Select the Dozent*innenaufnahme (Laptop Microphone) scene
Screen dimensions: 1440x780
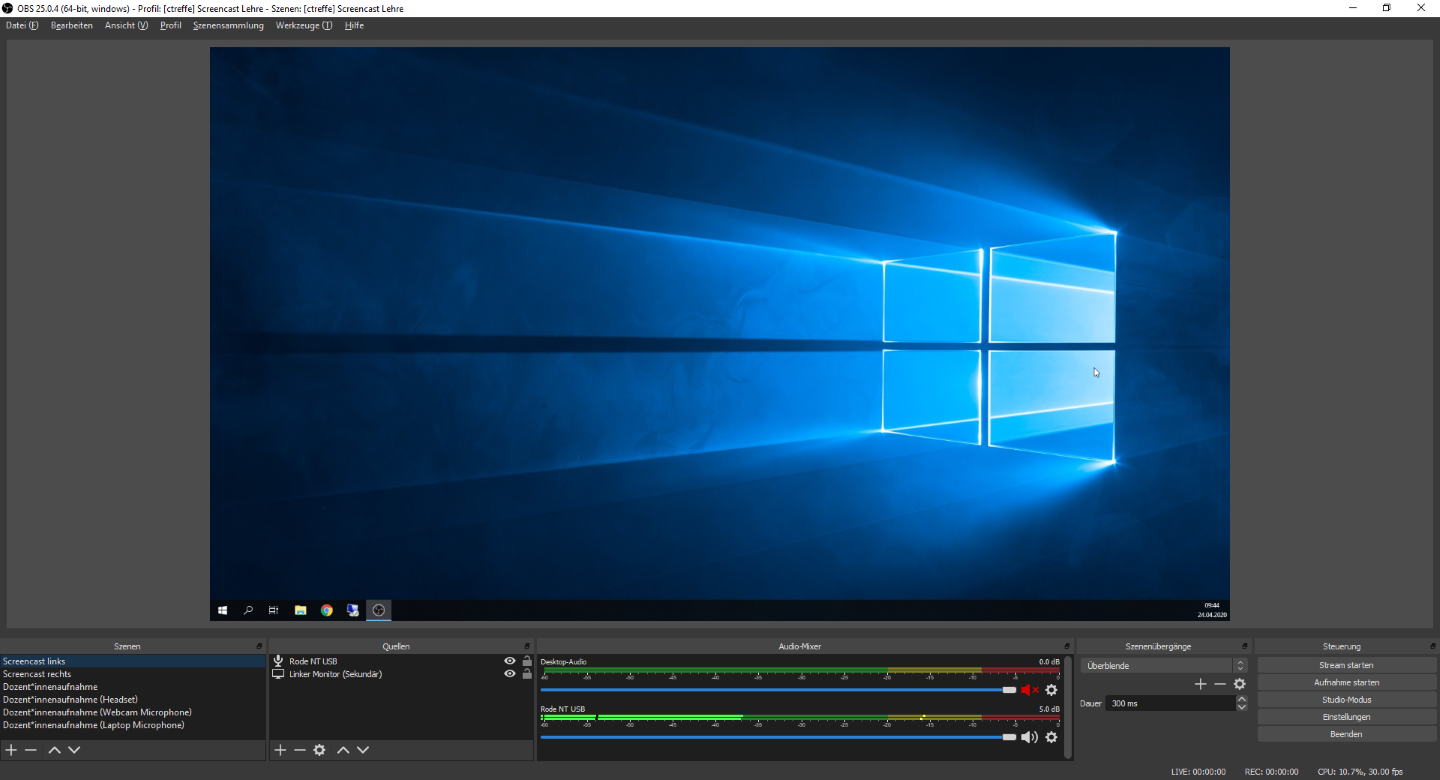click(133, 725)
